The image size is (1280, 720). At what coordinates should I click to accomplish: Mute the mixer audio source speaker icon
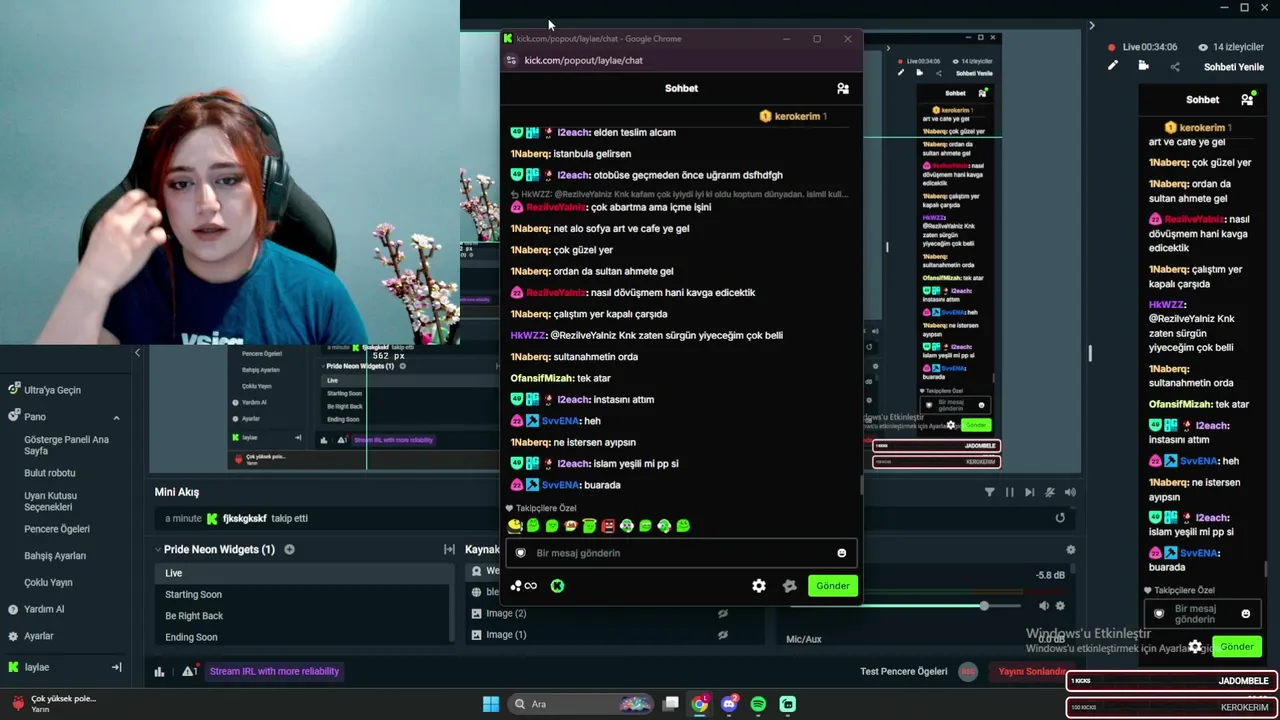pyautogui.click(x=1044, y=606)
